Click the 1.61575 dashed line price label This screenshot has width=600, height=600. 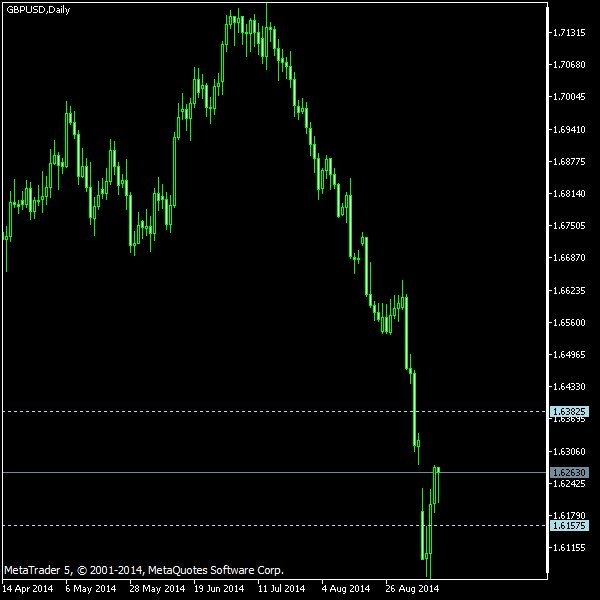tap(569, 525)
